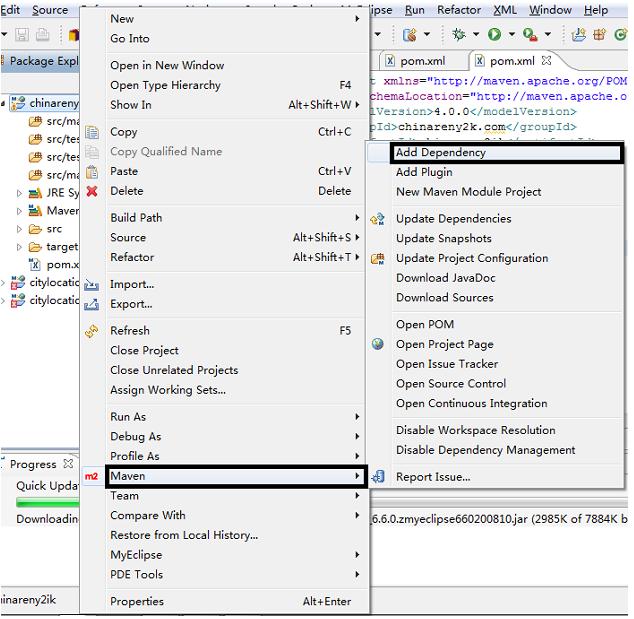The image size is (634, 619).
Task: Select Update Snapshots
Action: pos(495,239)
